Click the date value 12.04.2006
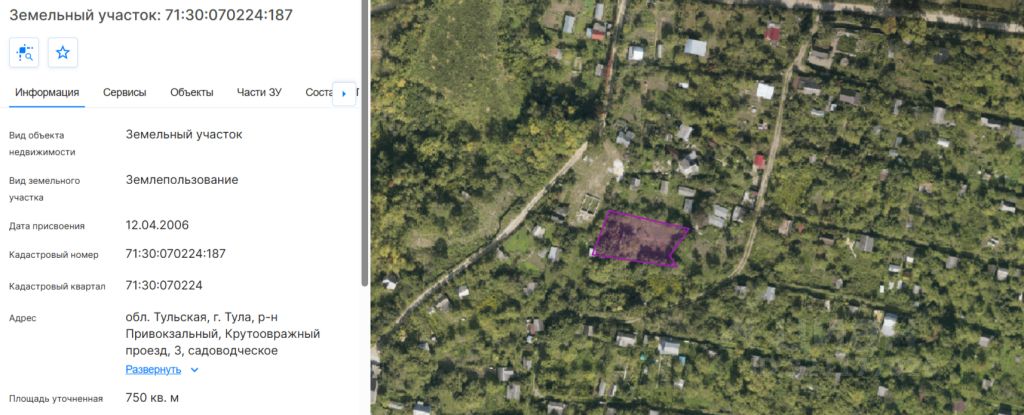Viewport: 1024px width, 415px height. (x=157, y=225)
